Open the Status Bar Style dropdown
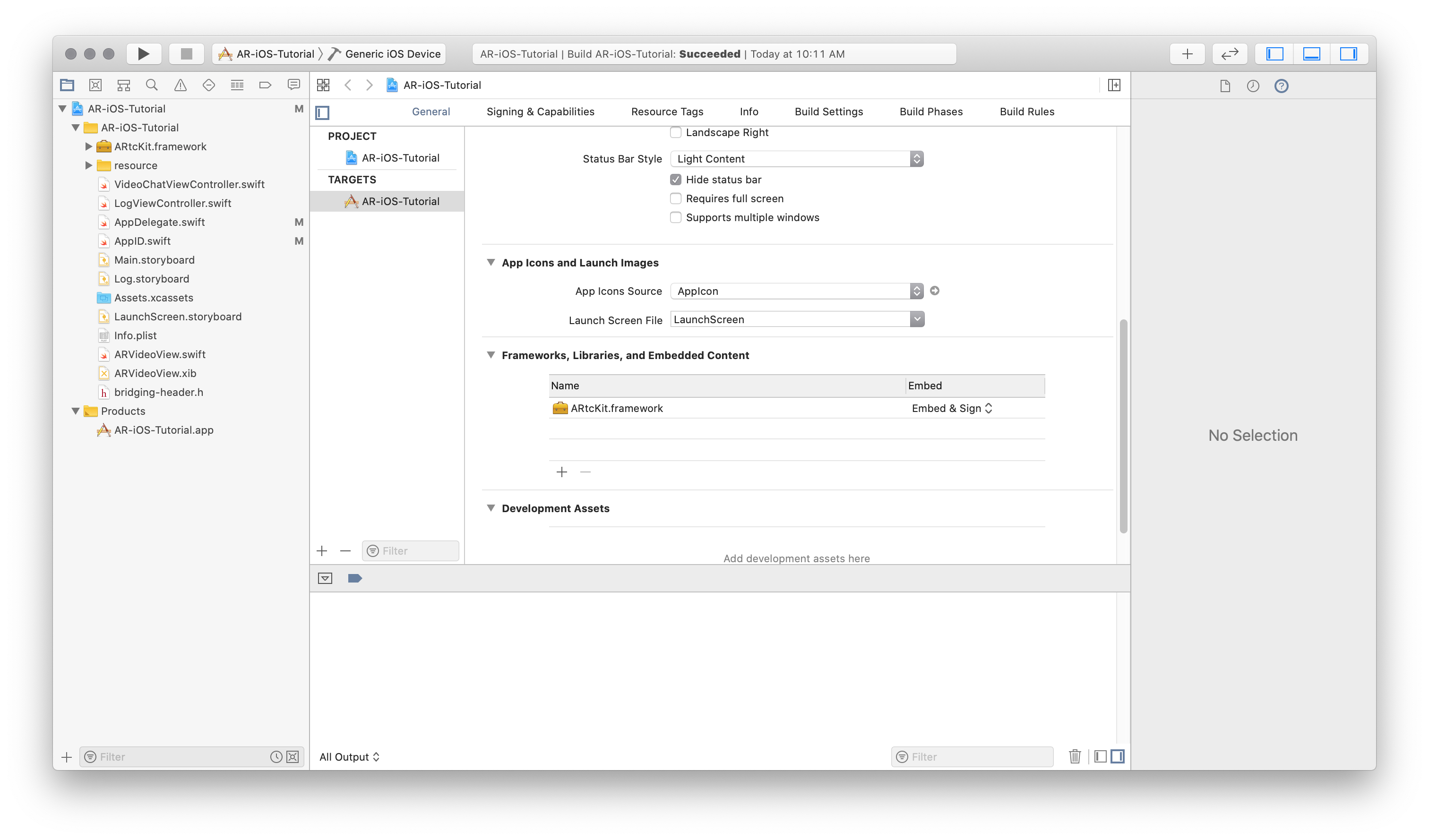The width and height of the screenshot is (1429, 840). [797, 159]
